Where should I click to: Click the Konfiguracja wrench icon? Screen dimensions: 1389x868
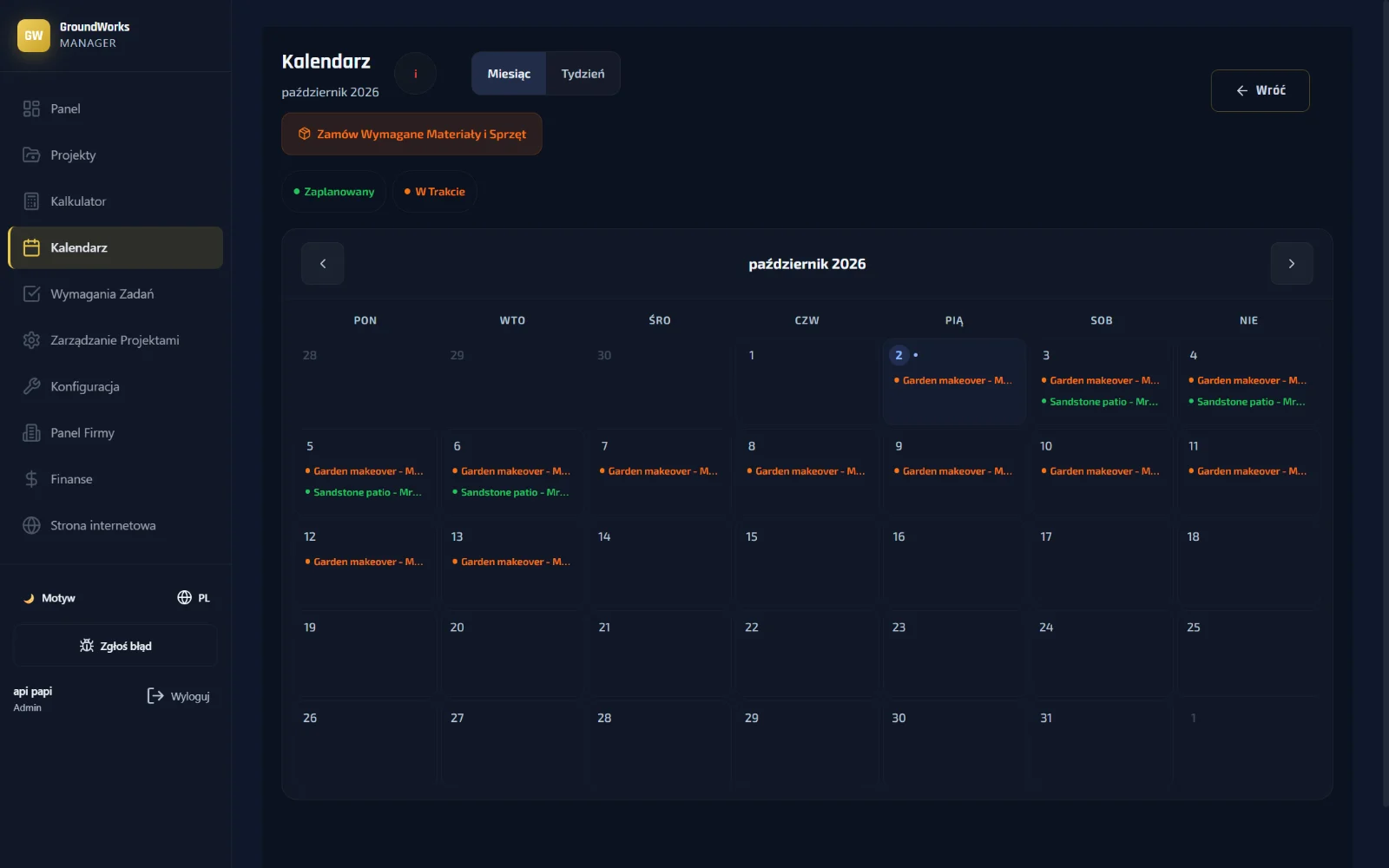(31, 386)
